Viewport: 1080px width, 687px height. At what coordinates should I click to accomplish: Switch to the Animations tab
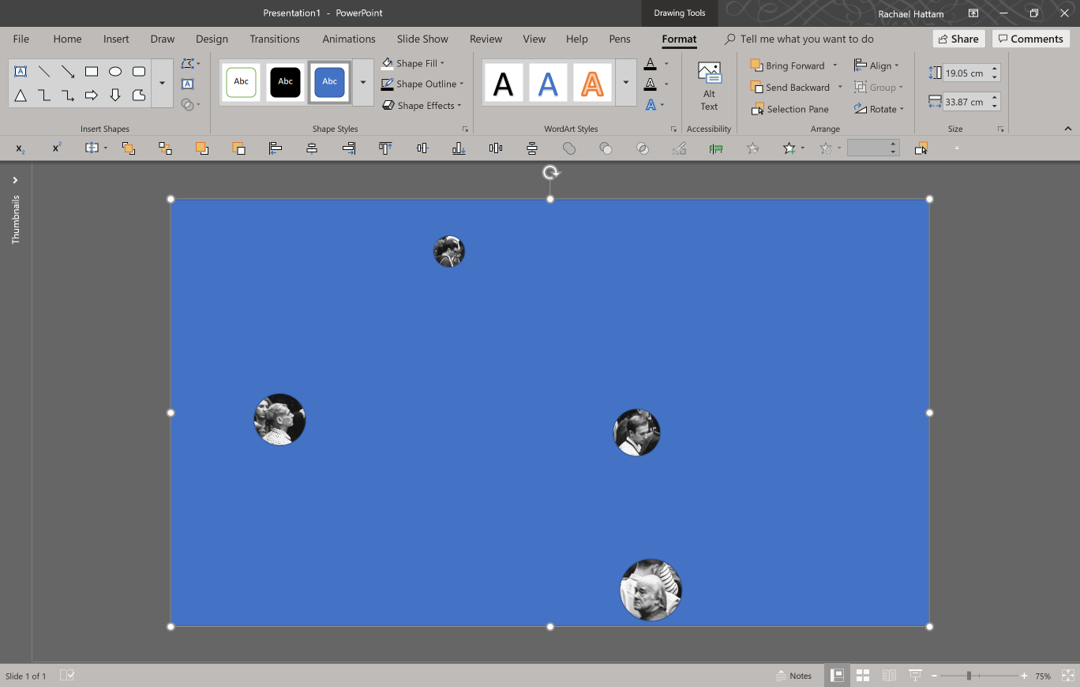(348, 38)
